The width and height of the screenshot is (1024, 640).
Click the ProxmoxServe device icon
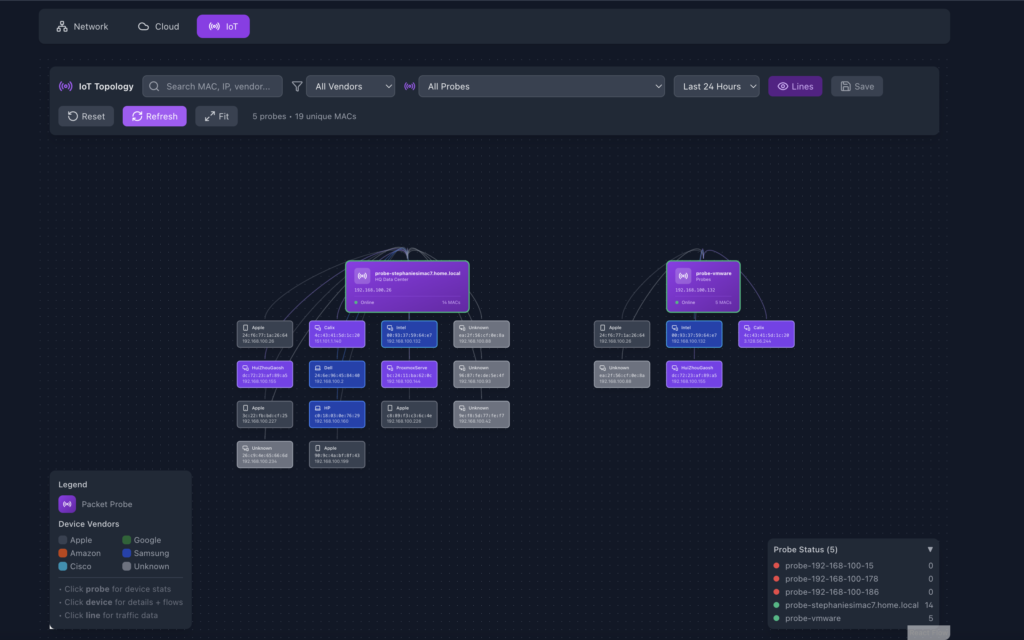(387, 367)
